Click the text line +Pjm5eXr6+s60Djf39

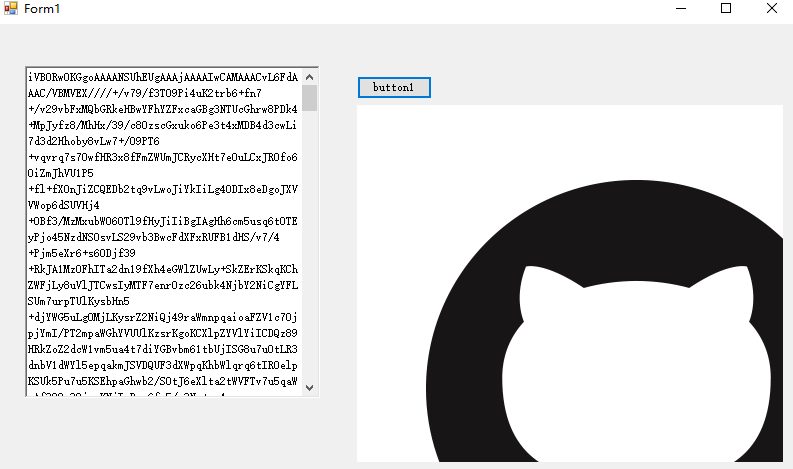82,253
